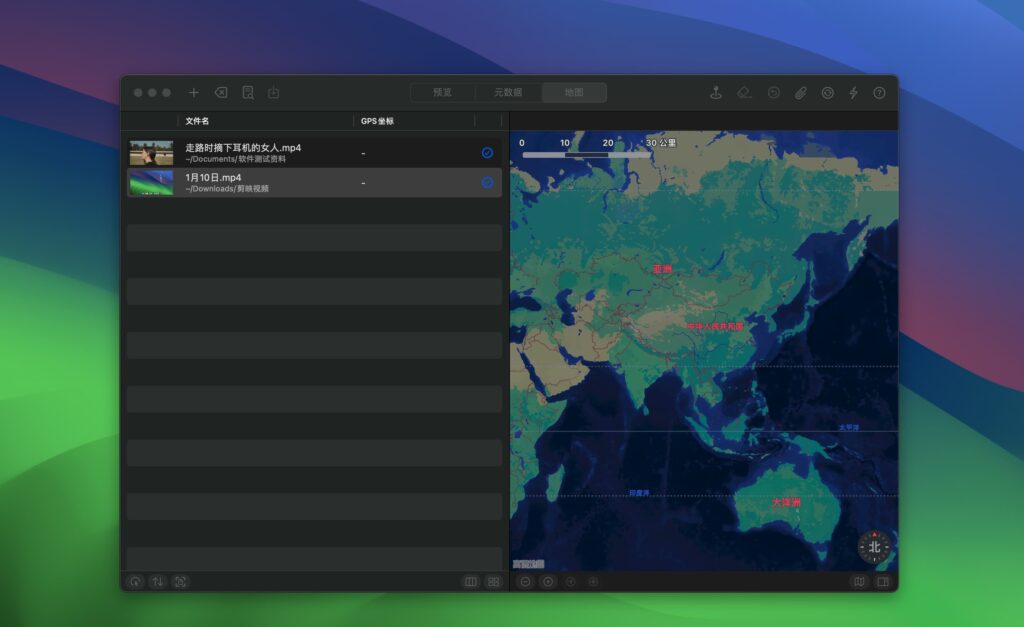Click the sort order arrows at bottom left
Screen dimensions: 1024x627
coord(157,581)
